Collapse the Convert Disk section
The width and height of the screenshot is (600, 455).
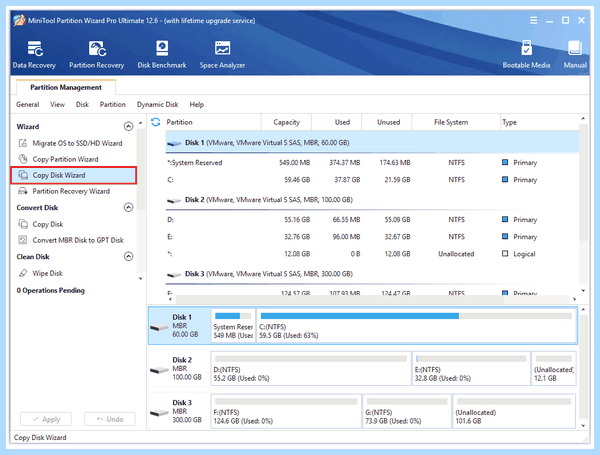click(129, 207)
